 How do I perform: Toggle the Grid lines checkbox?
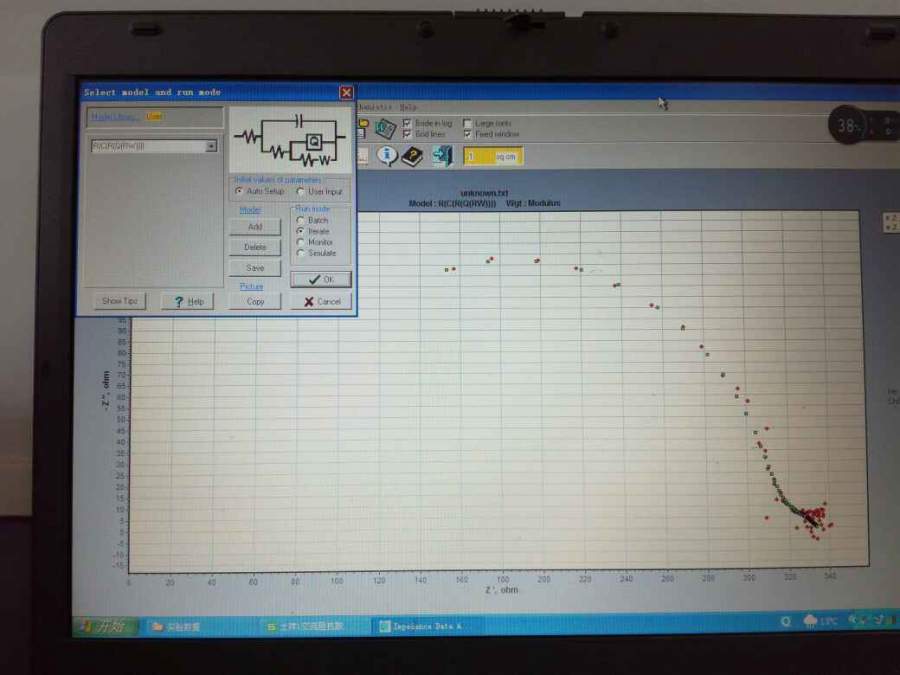(407, 134)
